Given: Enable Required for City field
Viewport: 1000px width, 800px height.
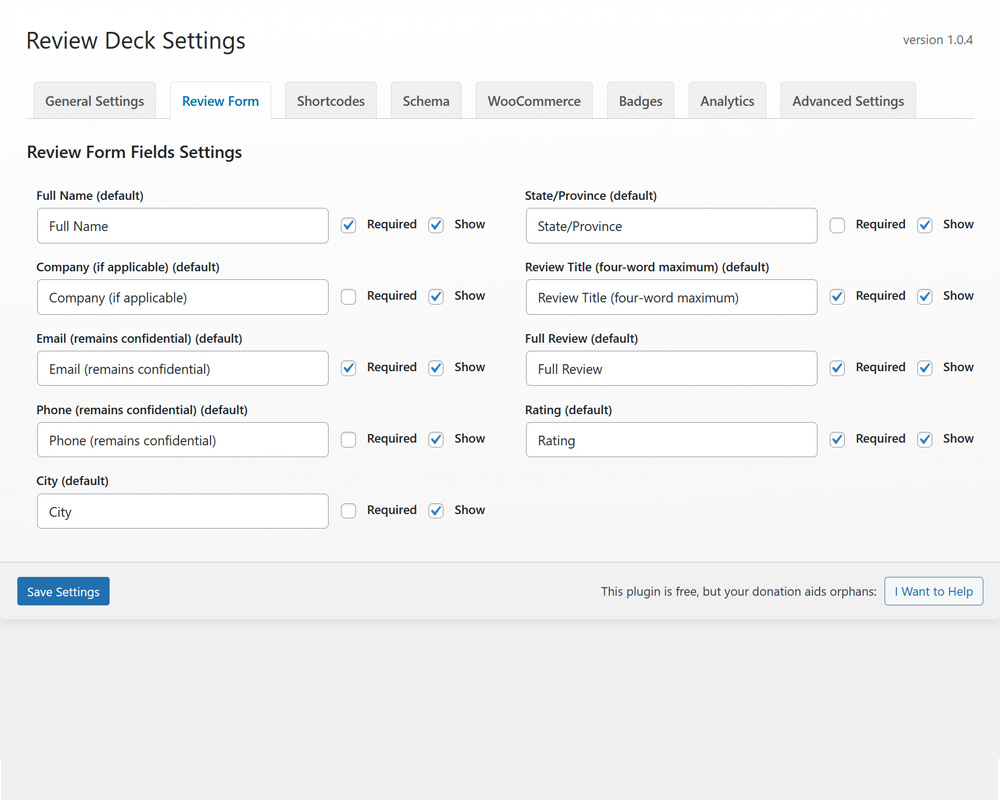Looking at the screenshot, I should coord(348,510).
